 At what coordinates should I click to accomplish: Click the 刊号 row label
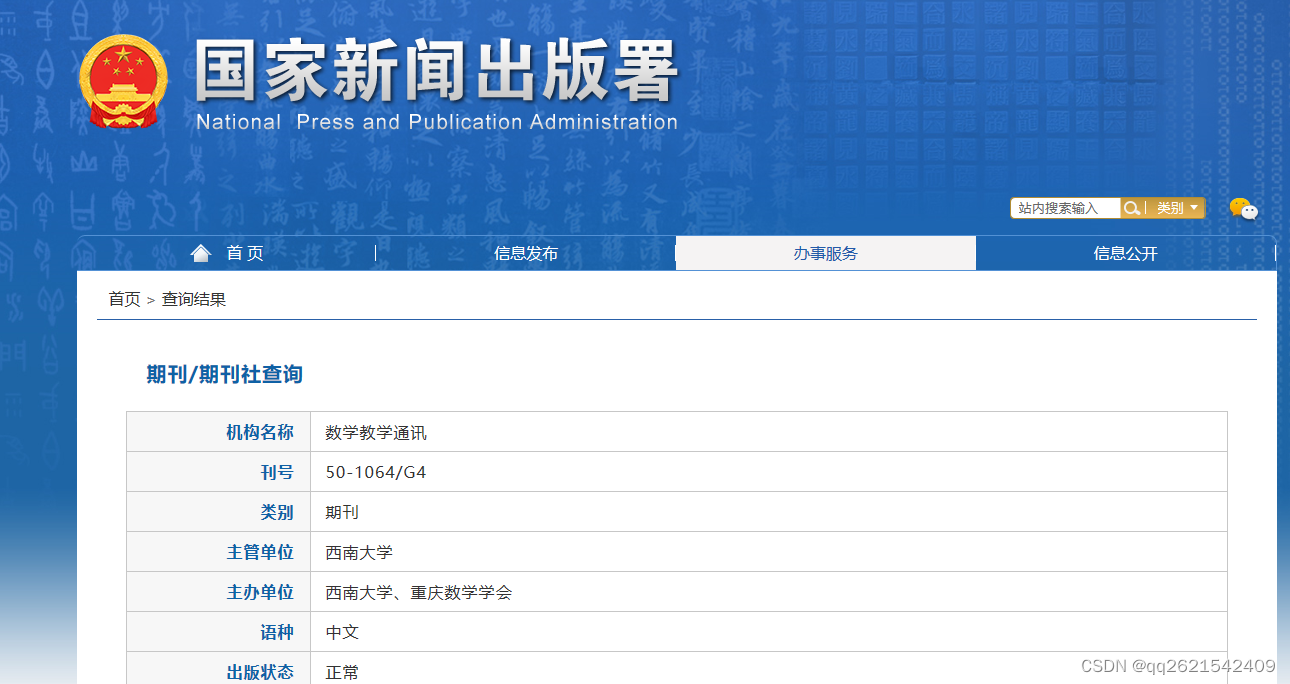pyautogui.click(x=277, y=472)
